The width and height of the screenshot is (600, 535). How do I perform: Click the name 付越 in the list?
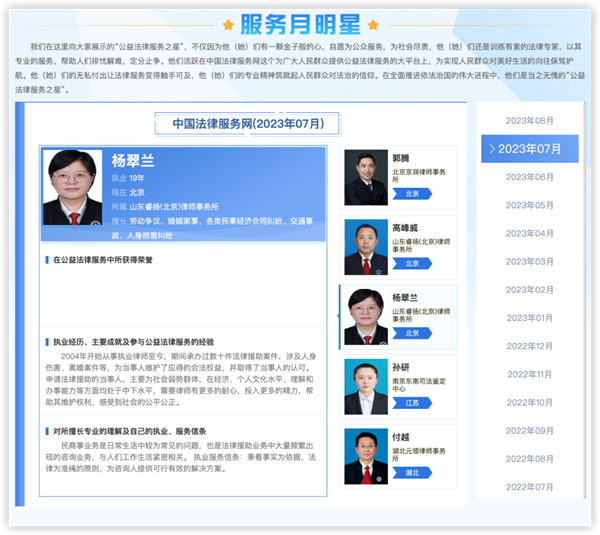point(401,437)
